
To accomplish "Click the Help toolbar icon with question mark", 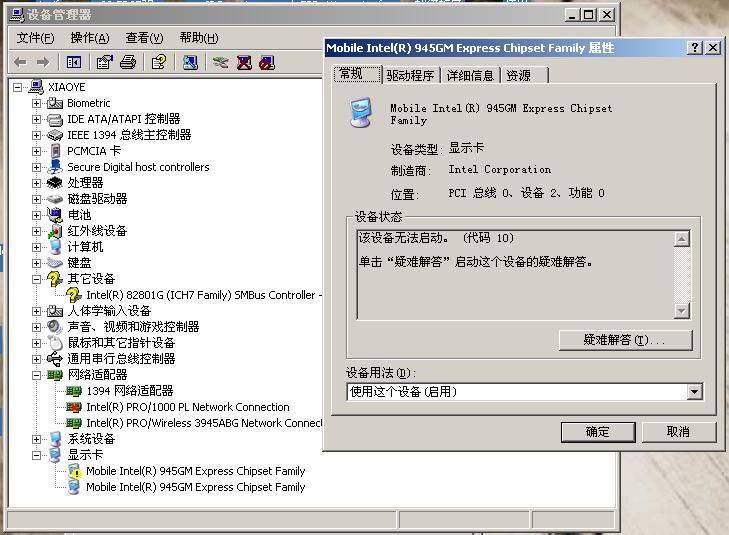I will pos(159,62).
